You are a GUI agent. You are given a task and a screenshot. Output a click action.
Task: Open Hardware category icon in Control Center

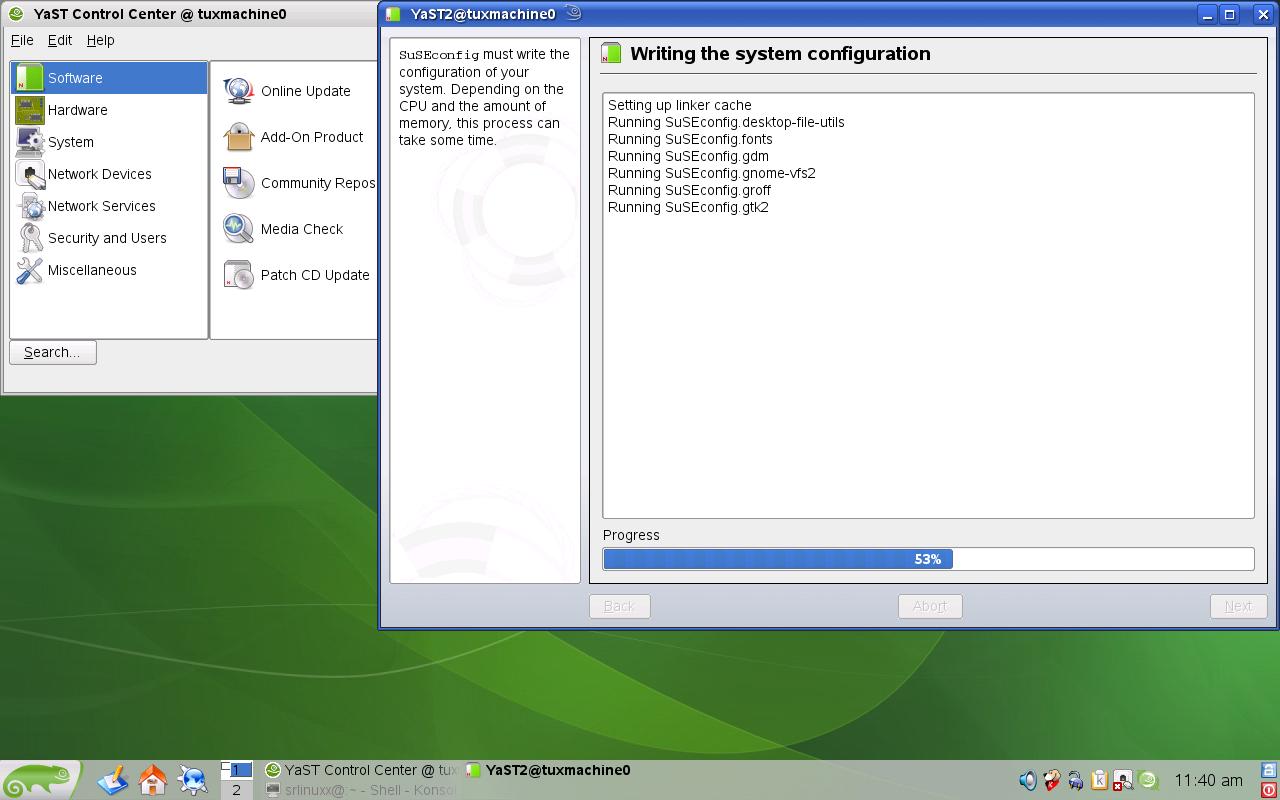coord(30,110)
